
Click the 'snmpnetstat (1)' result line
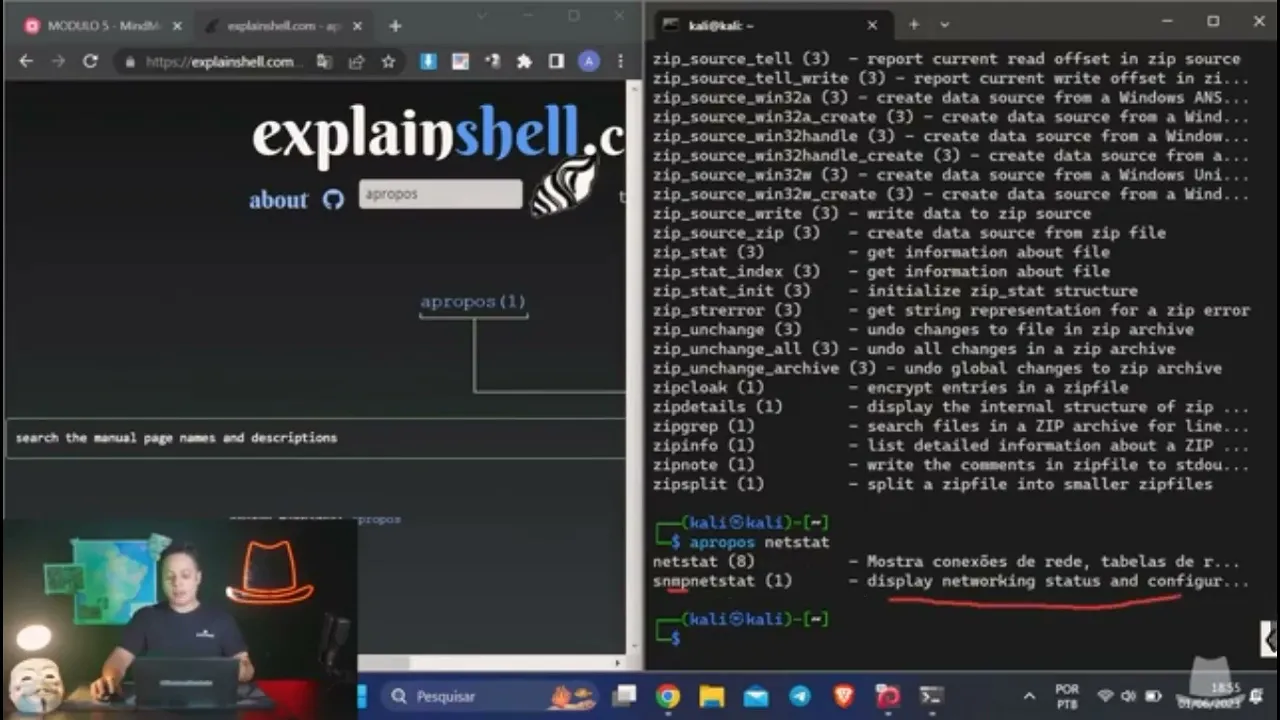coord(950,581)
